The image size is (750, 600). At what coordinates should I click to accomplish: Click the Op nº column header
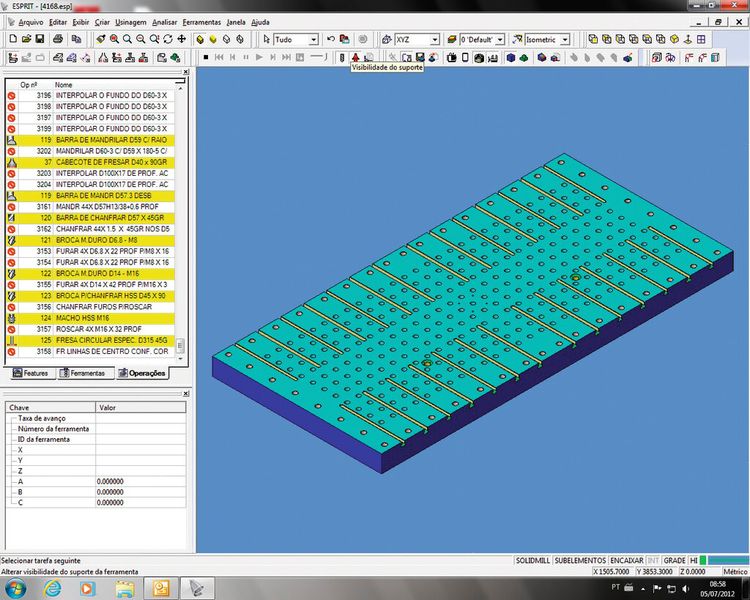[x=28, y=85]
